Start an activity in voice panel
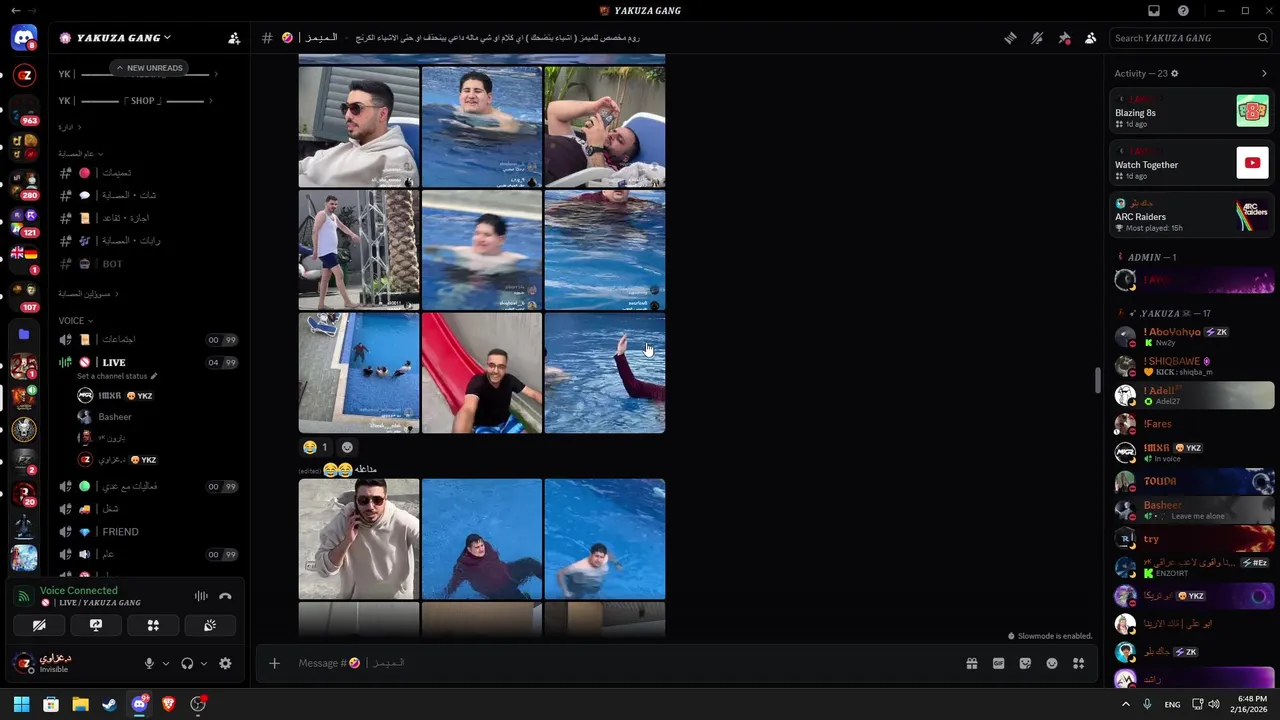This screenshot has height=720, width=1280. coord(153,625)
